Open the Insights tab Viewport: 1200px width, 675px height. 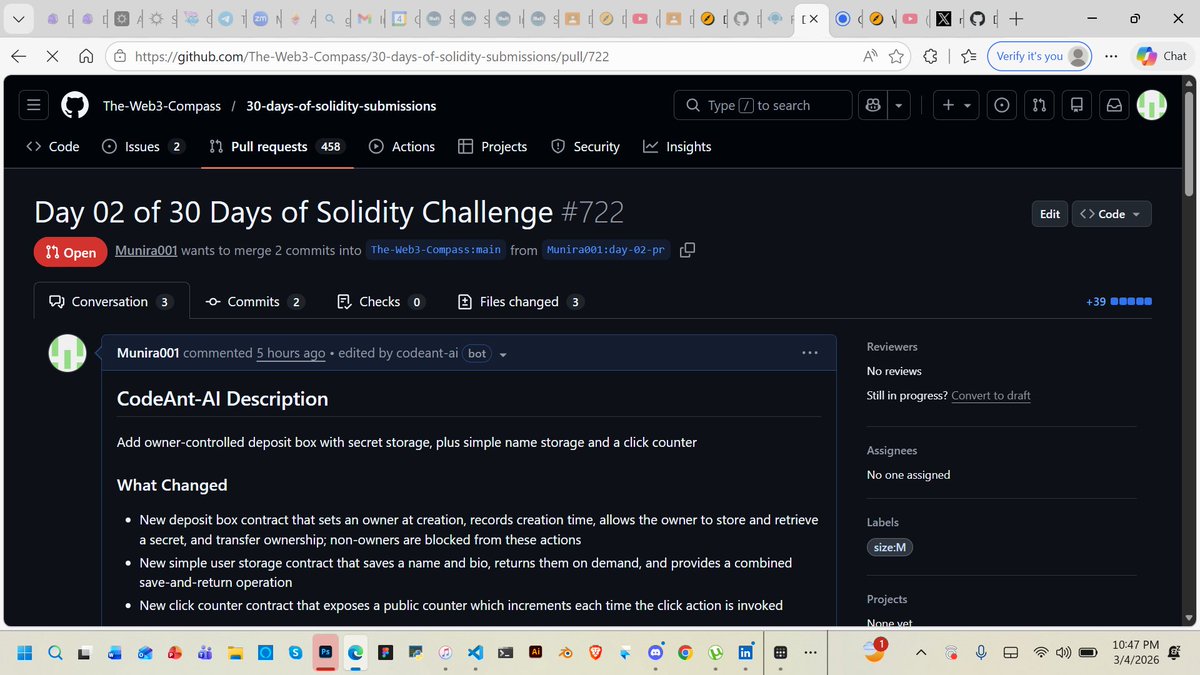(x=677, y=146)
